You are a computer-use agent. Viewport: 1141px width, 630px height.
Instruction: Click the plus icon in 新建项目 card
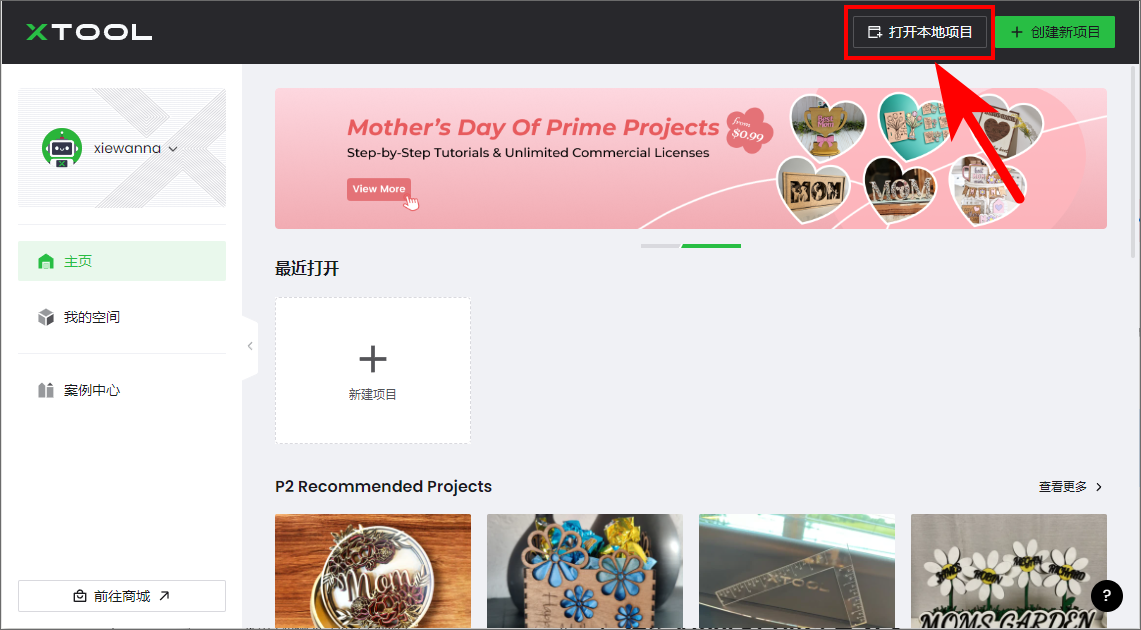click(373, 359)
